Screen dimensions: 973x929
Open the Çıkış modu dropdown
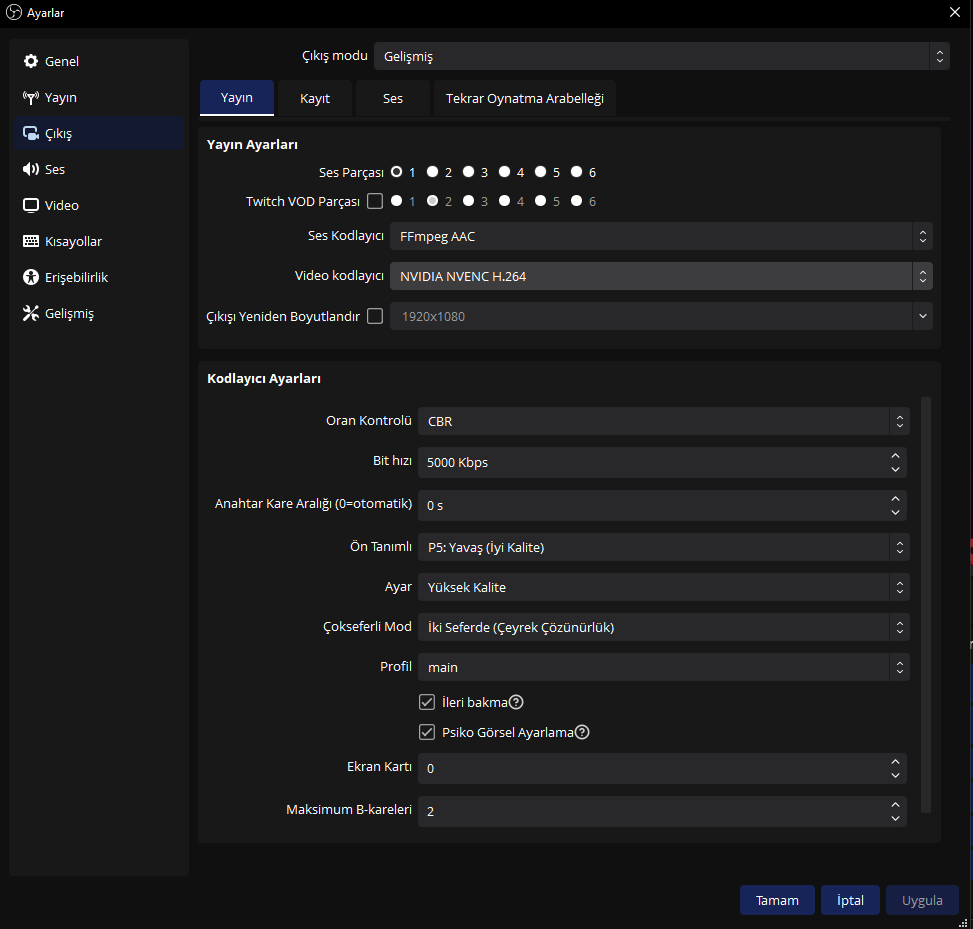point(661,56)
